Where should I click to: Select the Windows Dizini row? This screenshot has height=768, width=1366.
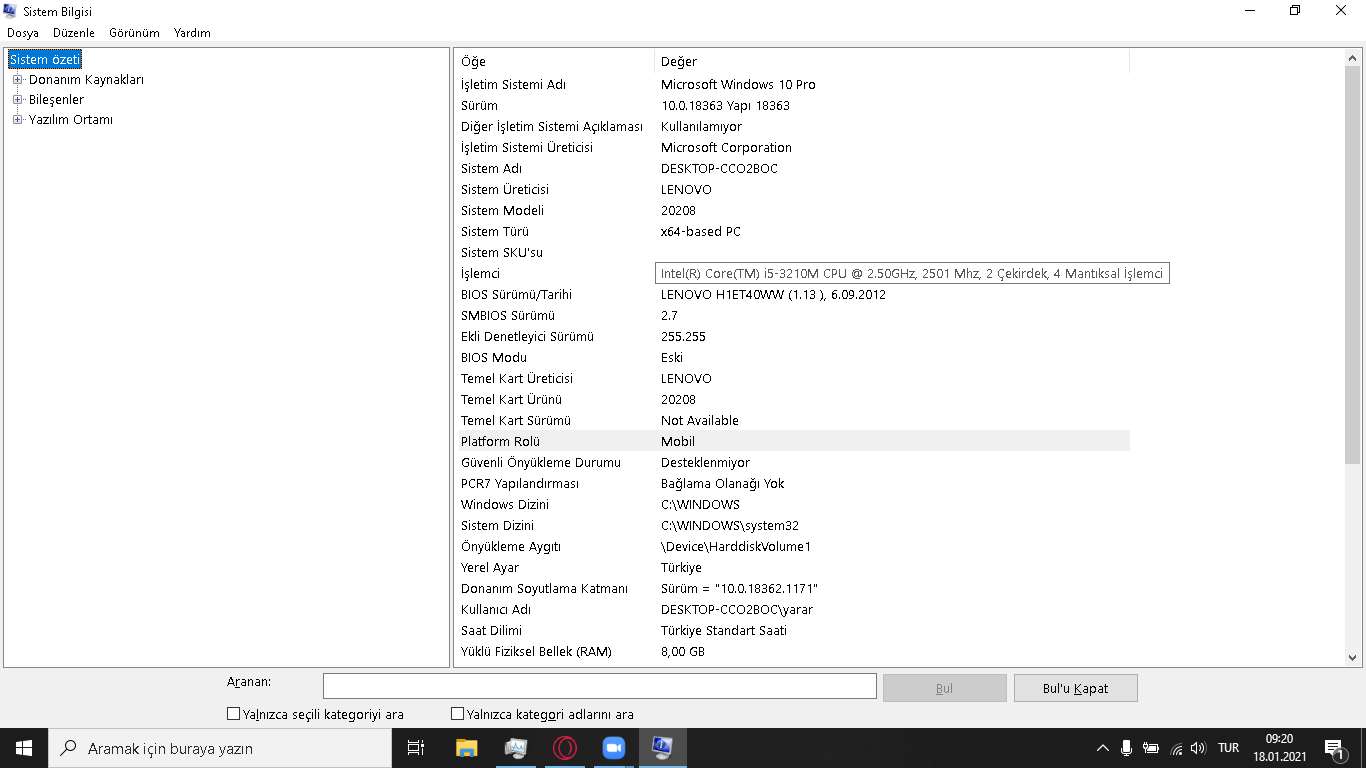coord(793,505)
